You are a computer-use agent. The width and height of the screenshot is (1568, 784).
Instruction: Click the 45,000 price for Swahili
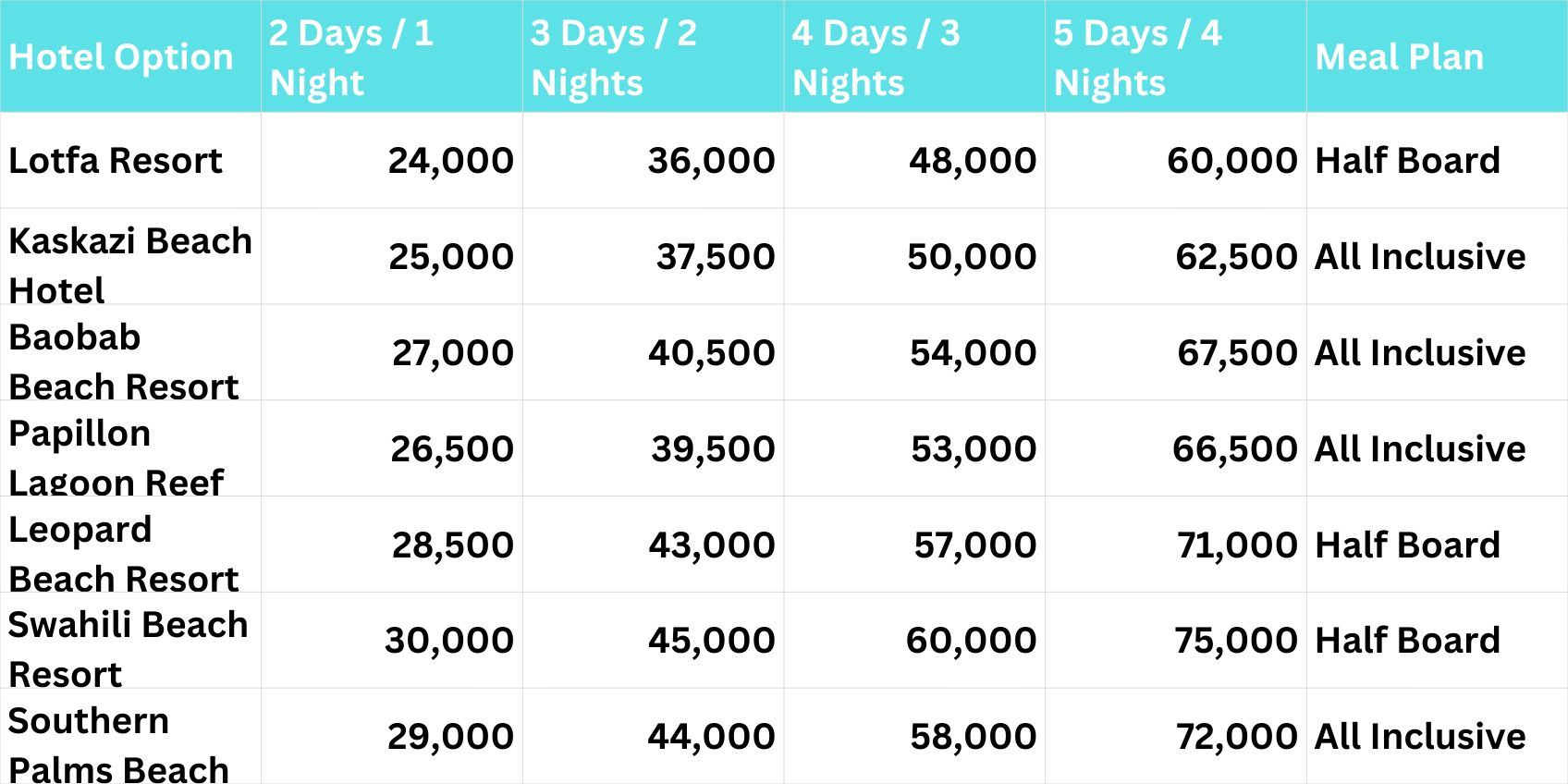point(711,641)
